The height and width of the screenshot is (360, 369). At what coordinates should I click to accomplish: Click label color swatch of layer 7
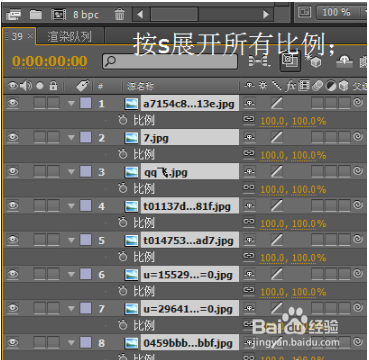[86, 308]
